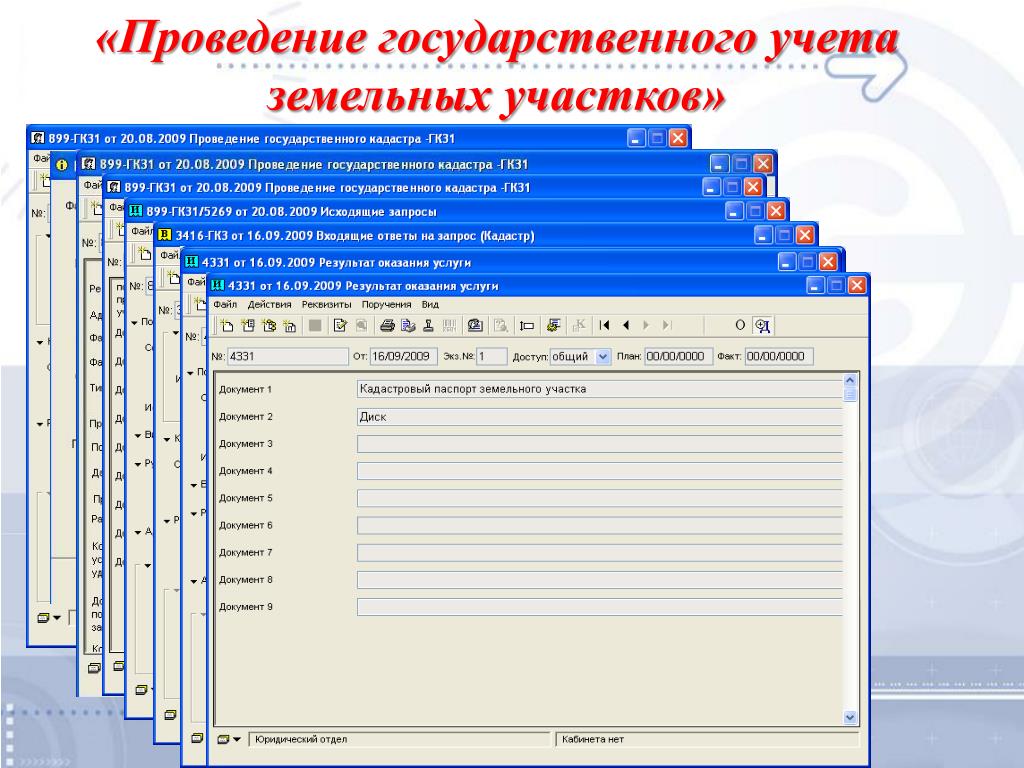Click the print-with-pages icon right of printer
Image resolution: width=1024 pixels, height=768 pixels.
408,325
